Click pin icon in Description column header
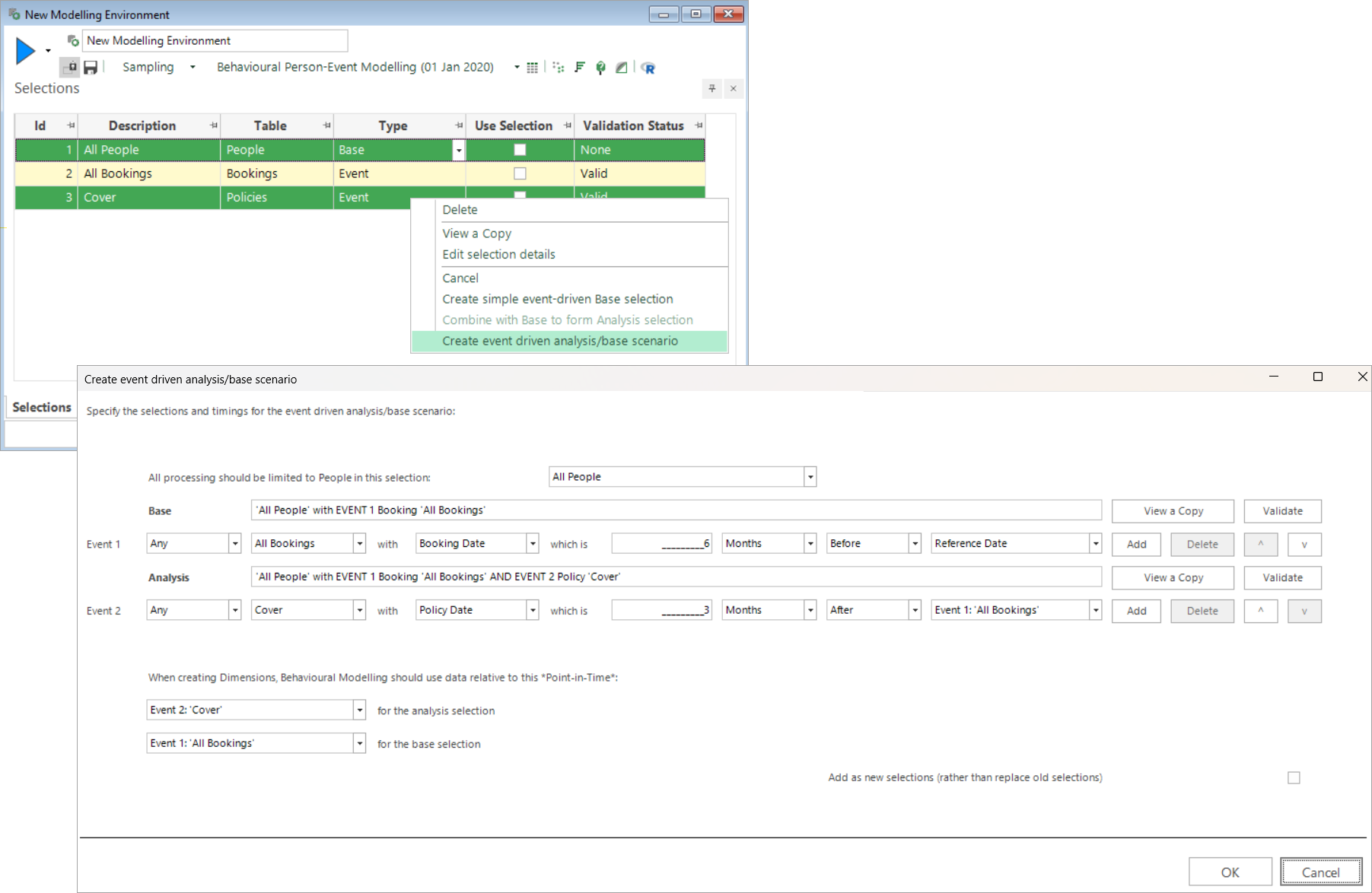Image resolution: width=1372 pixels, height=893 pixels. point(214,126)
